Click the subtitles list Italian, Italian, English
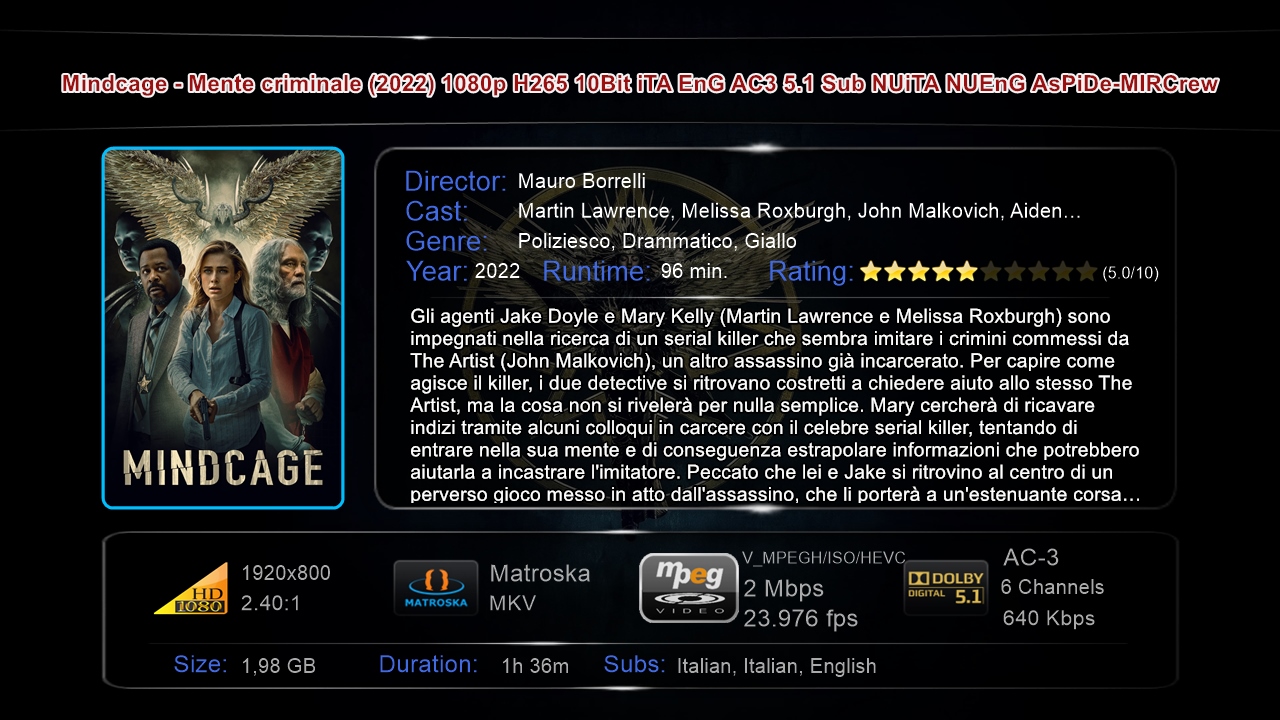The height and width of the screenshot is (720, 1280). (776, 666)
